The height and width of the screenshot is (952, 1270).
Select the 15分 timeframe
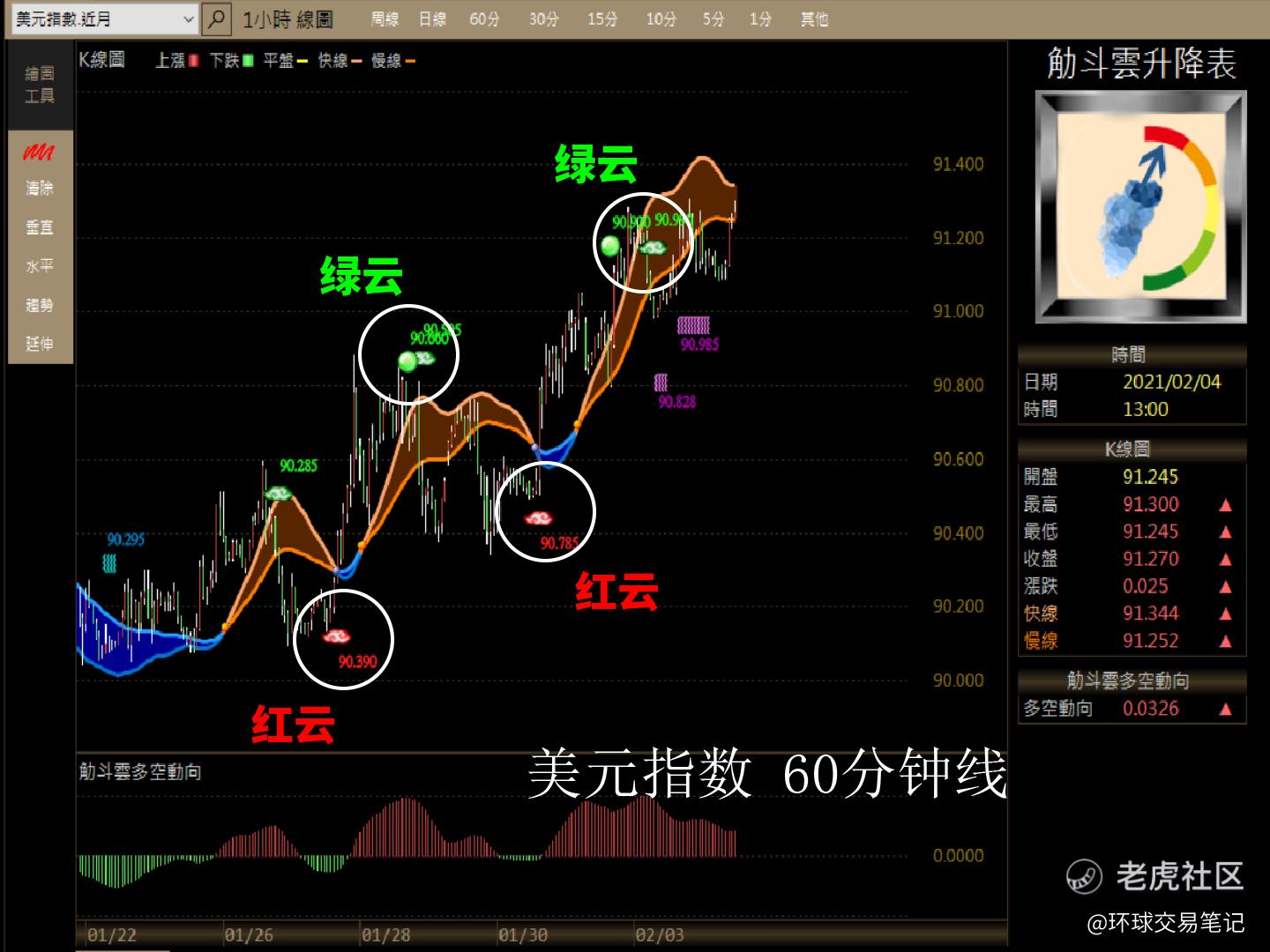click(602, 19)
